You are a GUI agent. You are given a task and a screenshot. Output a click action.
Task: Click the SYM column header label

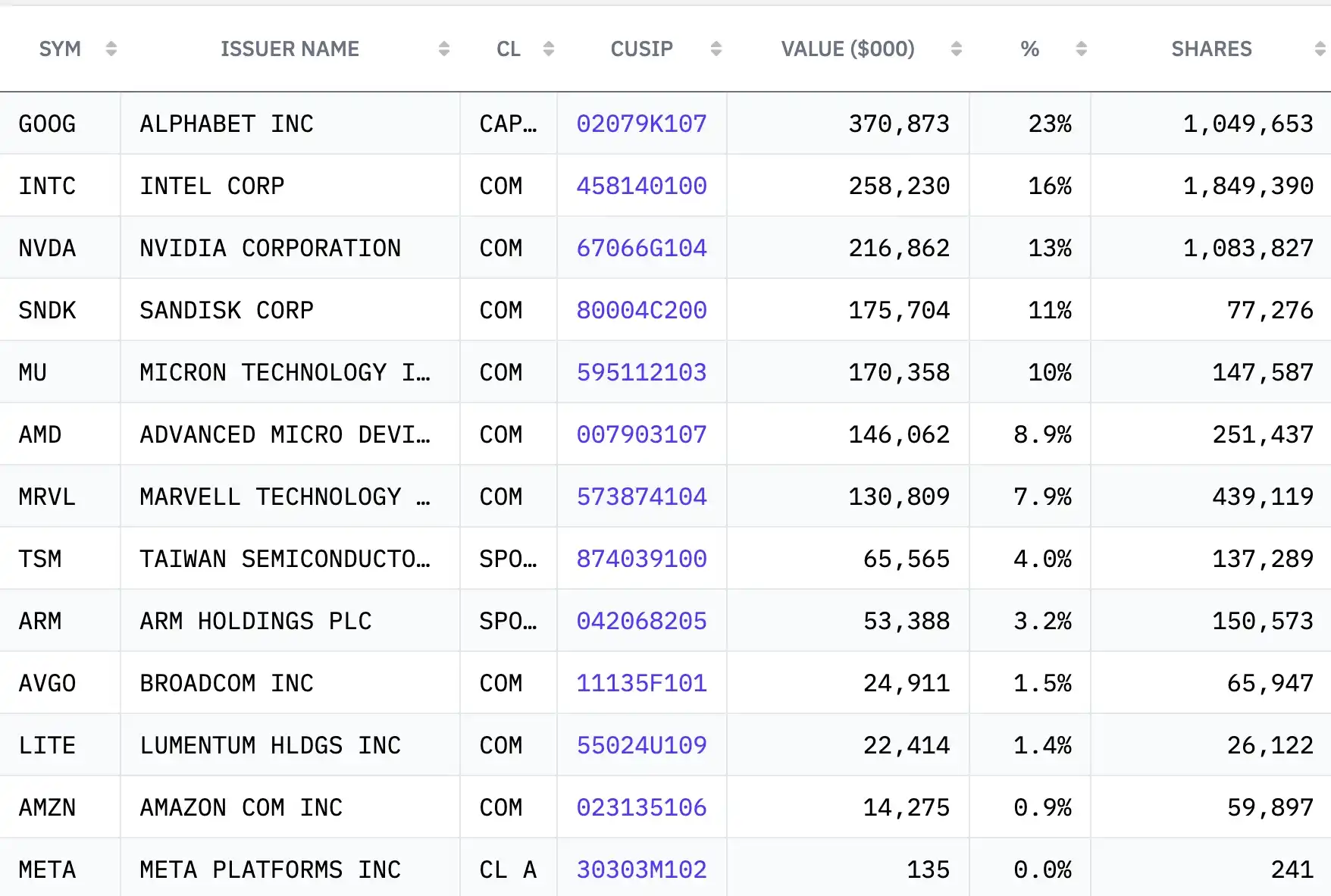tap(60, 49)
